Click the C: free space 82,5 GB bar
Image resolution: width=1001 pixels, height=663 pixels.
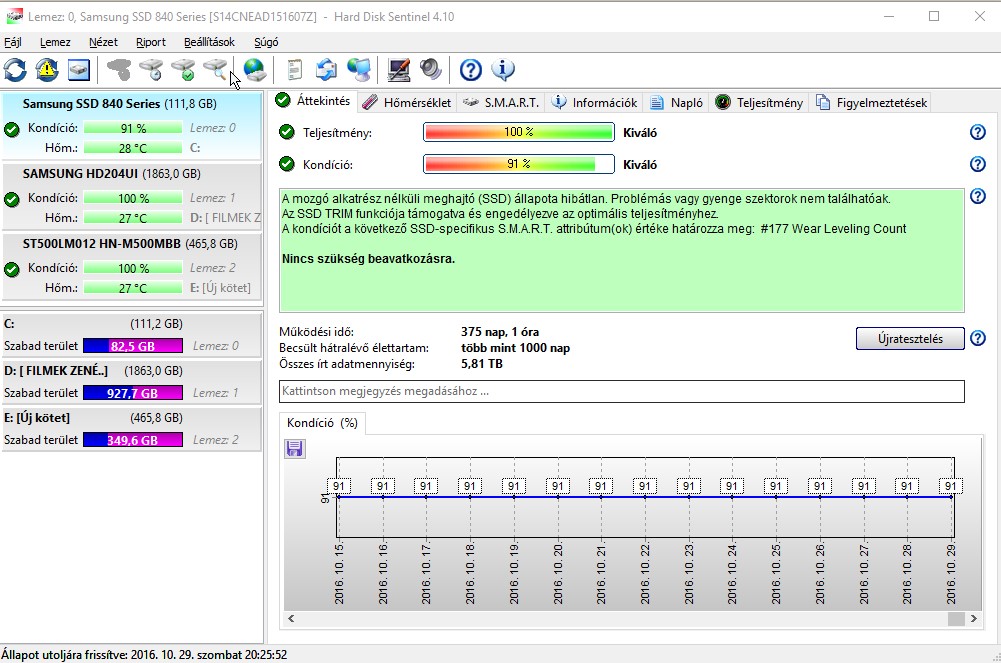point(133,346)
